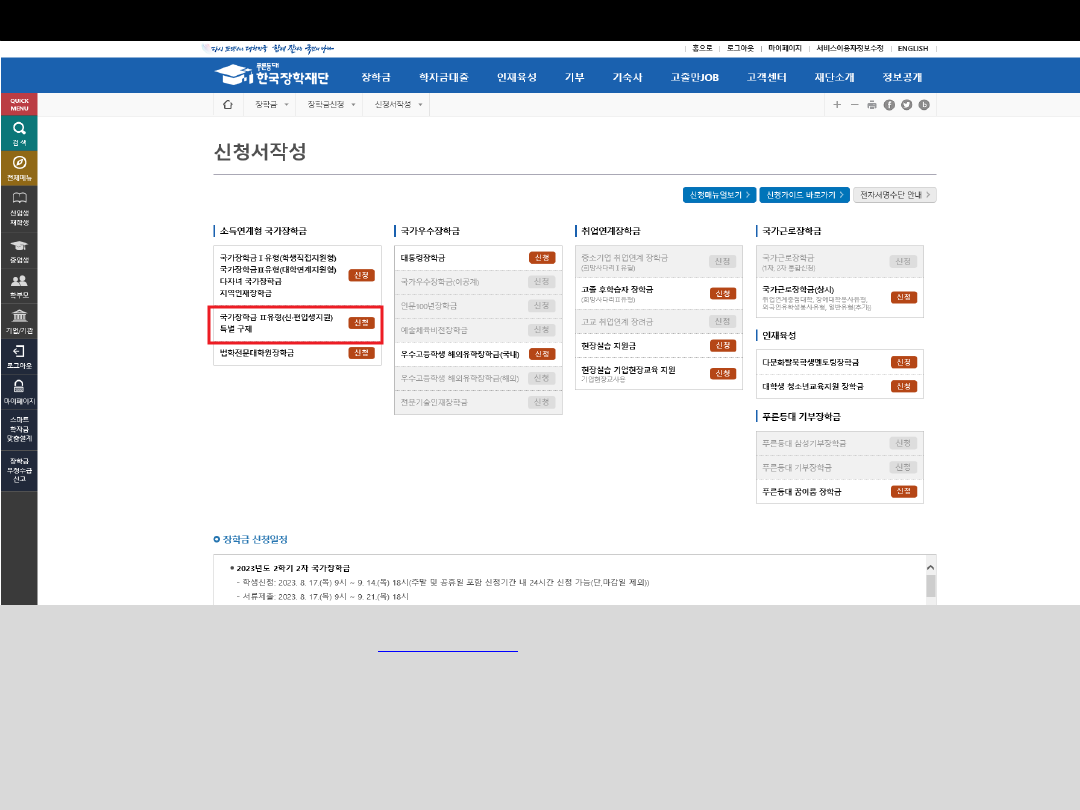Click the print icon

tap(872, 105)
